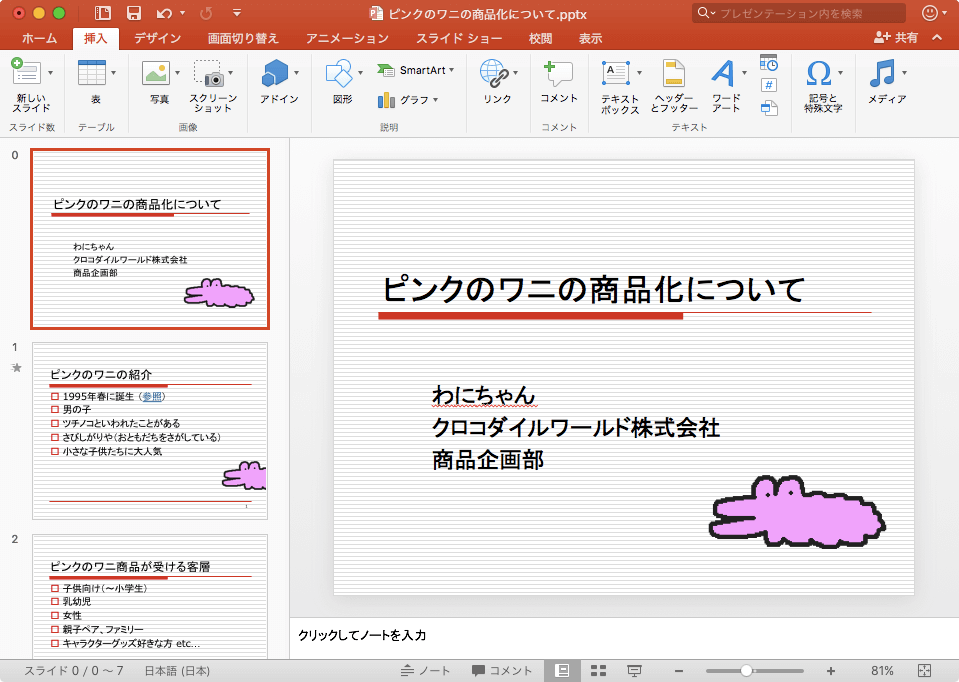The height and width of the screenshot is (682, 959).
Task: Switch to Normal view in status bar
Action: (x=561, y=670)
